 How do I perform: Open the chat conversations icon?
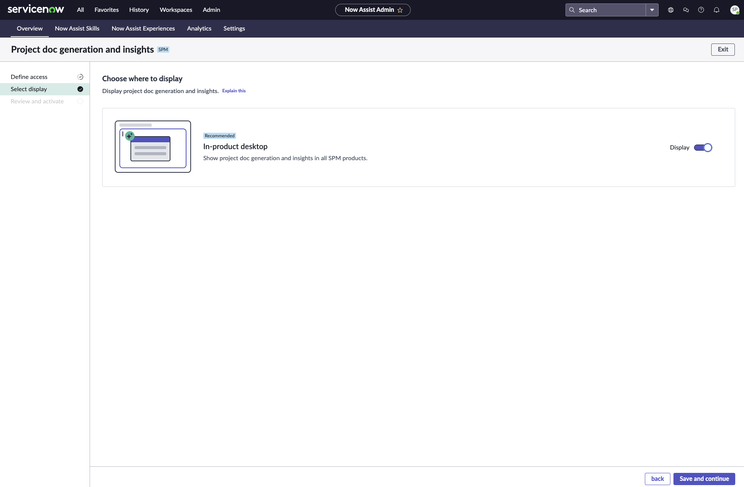686,10
